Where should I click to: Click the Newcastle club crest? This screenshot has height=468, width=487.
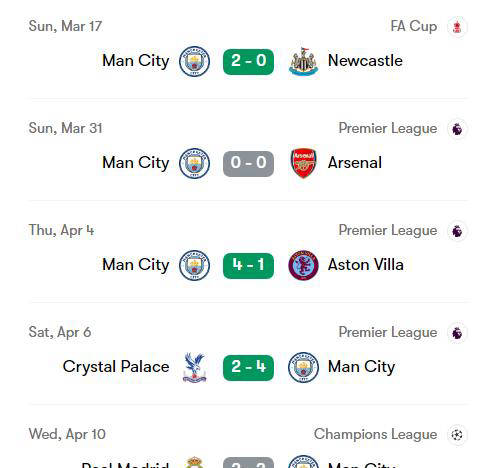point(303,62)
